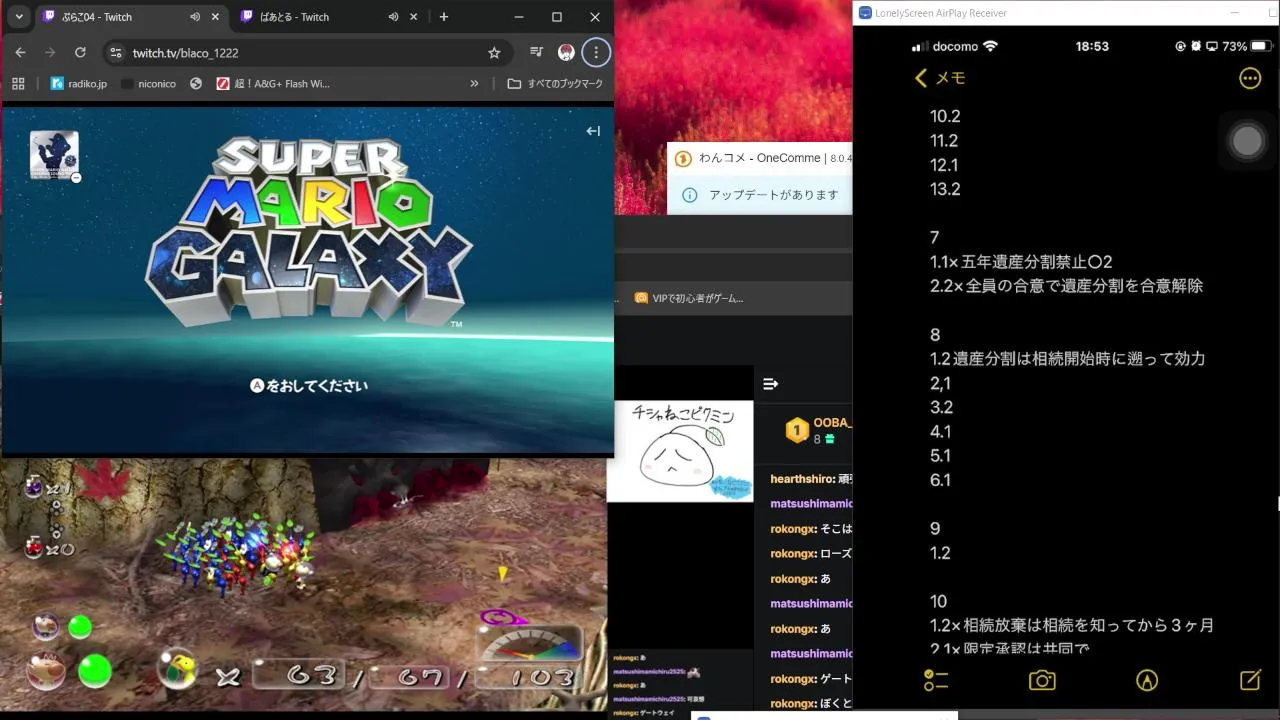Screen dimensions: 1280x720
Task: Open the camera from the Notes toolbar
Action: pyautogui.click(x=1042, y=680)
